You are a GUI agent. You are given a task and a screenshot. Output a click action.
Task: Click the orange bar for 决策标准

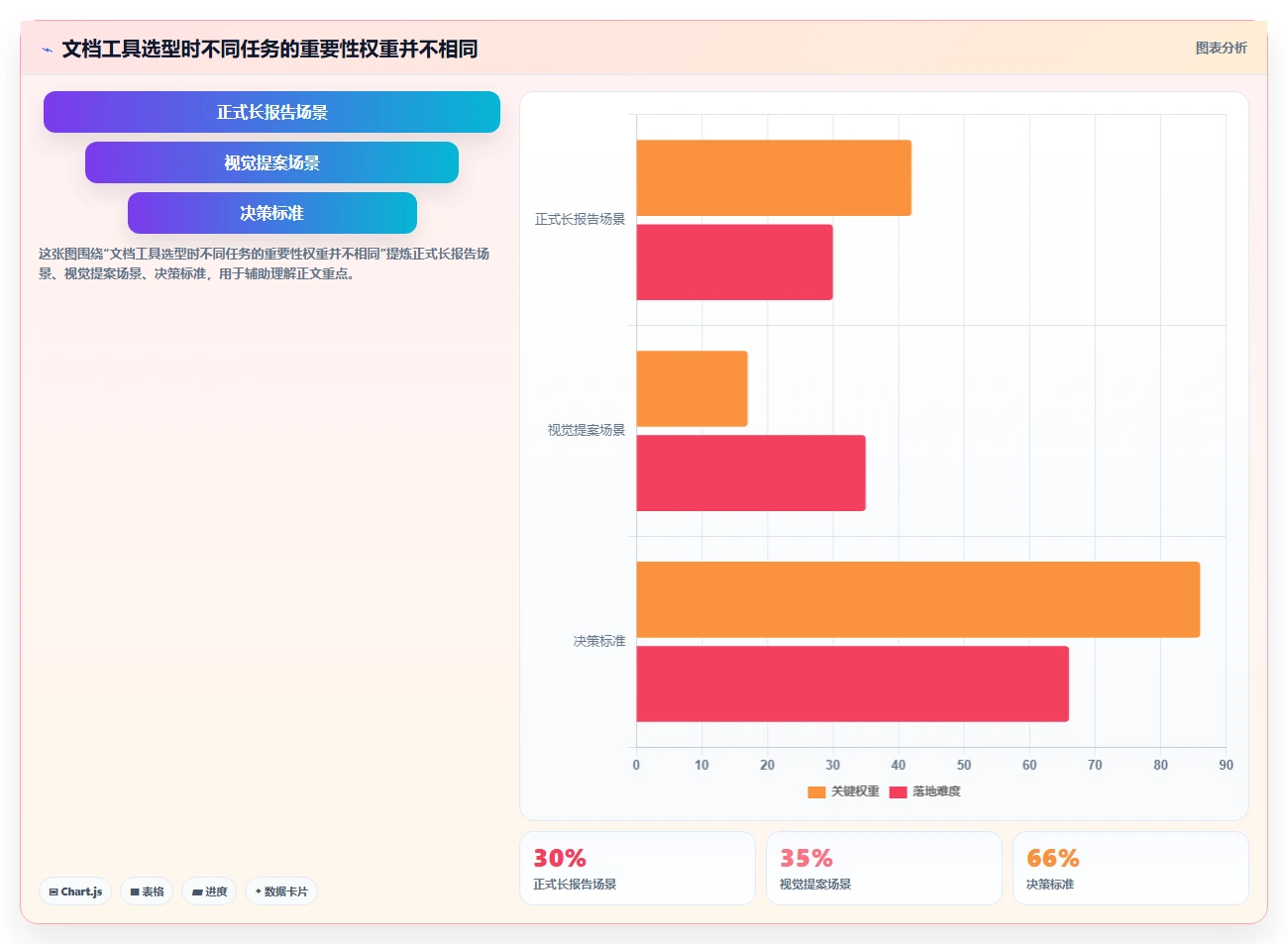click(x=917, y=599)
